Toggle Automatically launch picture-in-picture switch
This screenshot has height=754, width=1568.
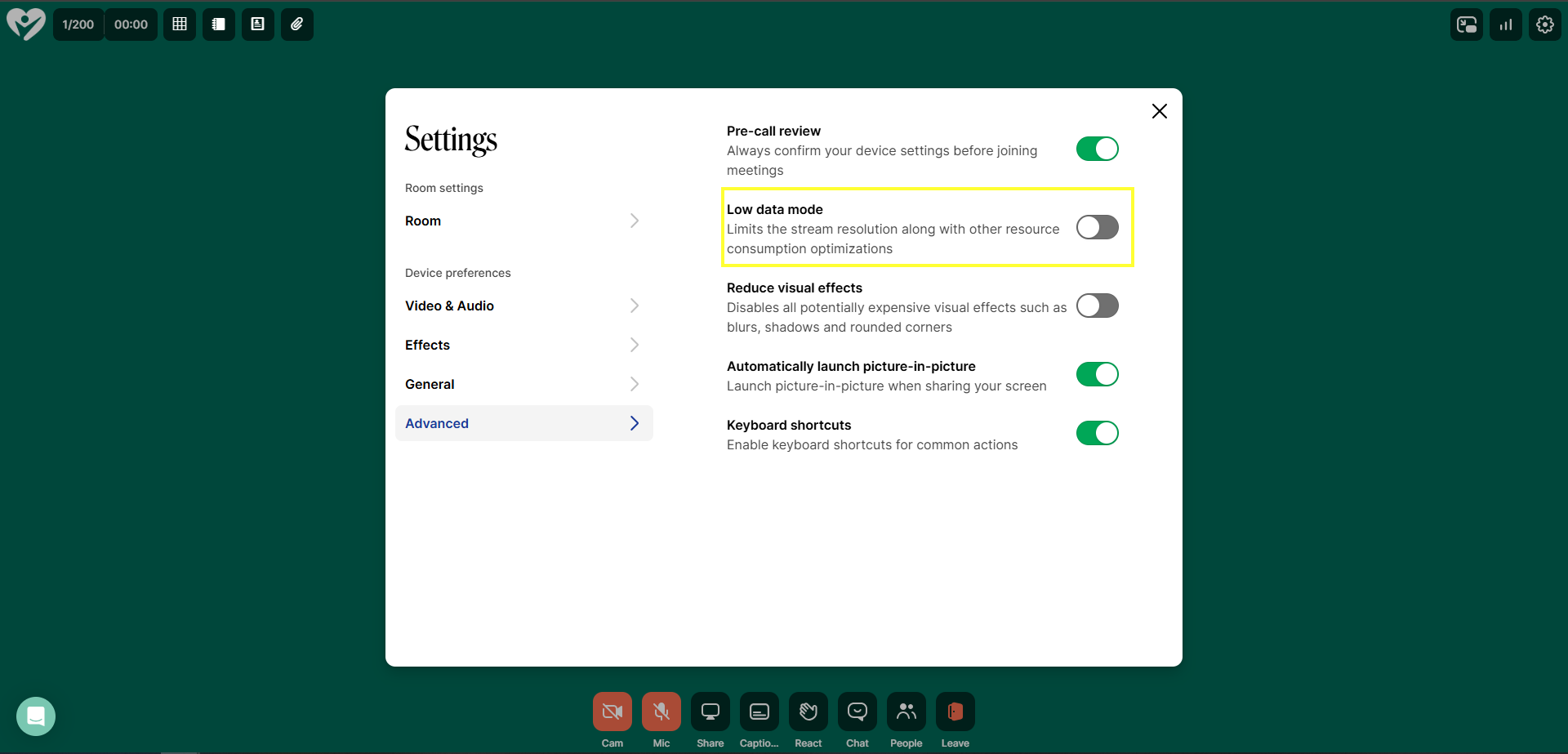click(1098, 374)
